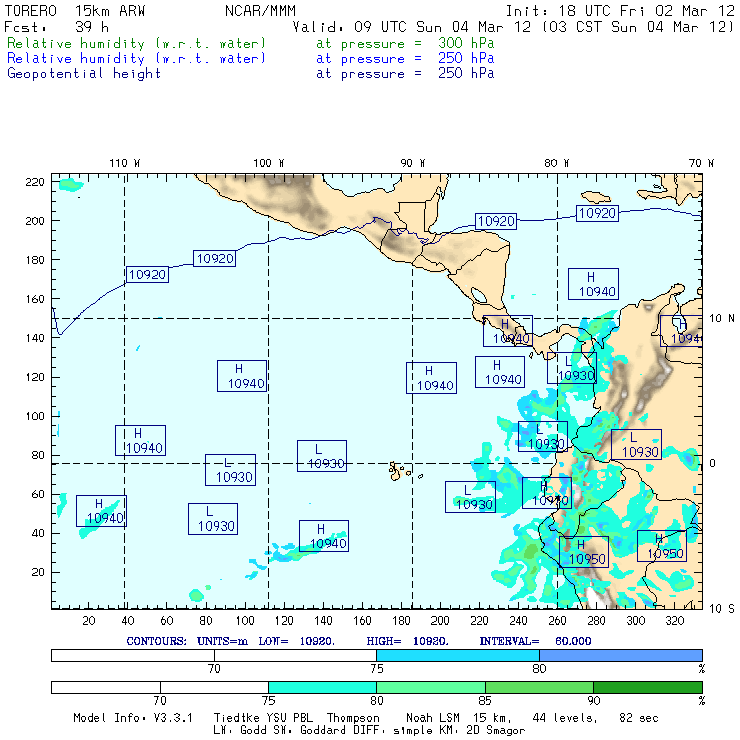The height and width of the screenshot is (740, 740).
Task: Click the cyan 75–80% segment of upper colorbar
Action: 458,655
